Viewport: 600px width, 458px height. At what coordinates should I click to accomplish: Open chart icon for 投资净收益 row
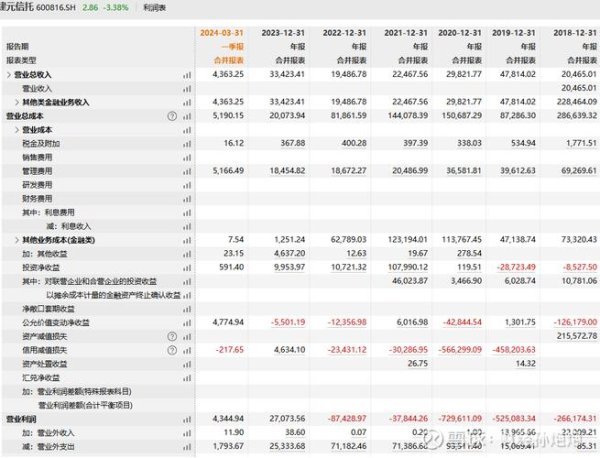coord(187,268)
